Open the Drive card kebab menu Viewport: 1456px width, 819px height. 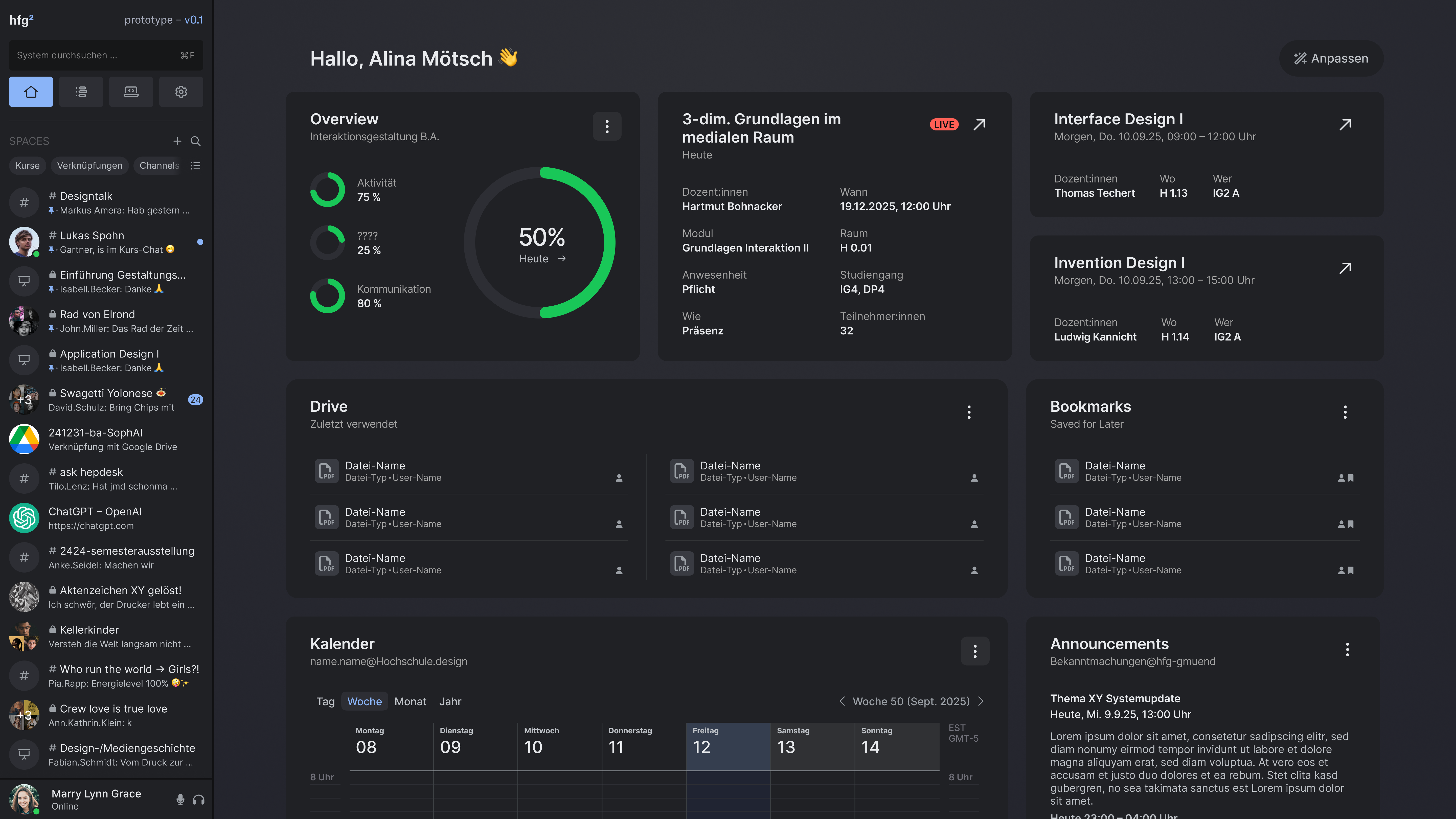click(x=969, y=412)
